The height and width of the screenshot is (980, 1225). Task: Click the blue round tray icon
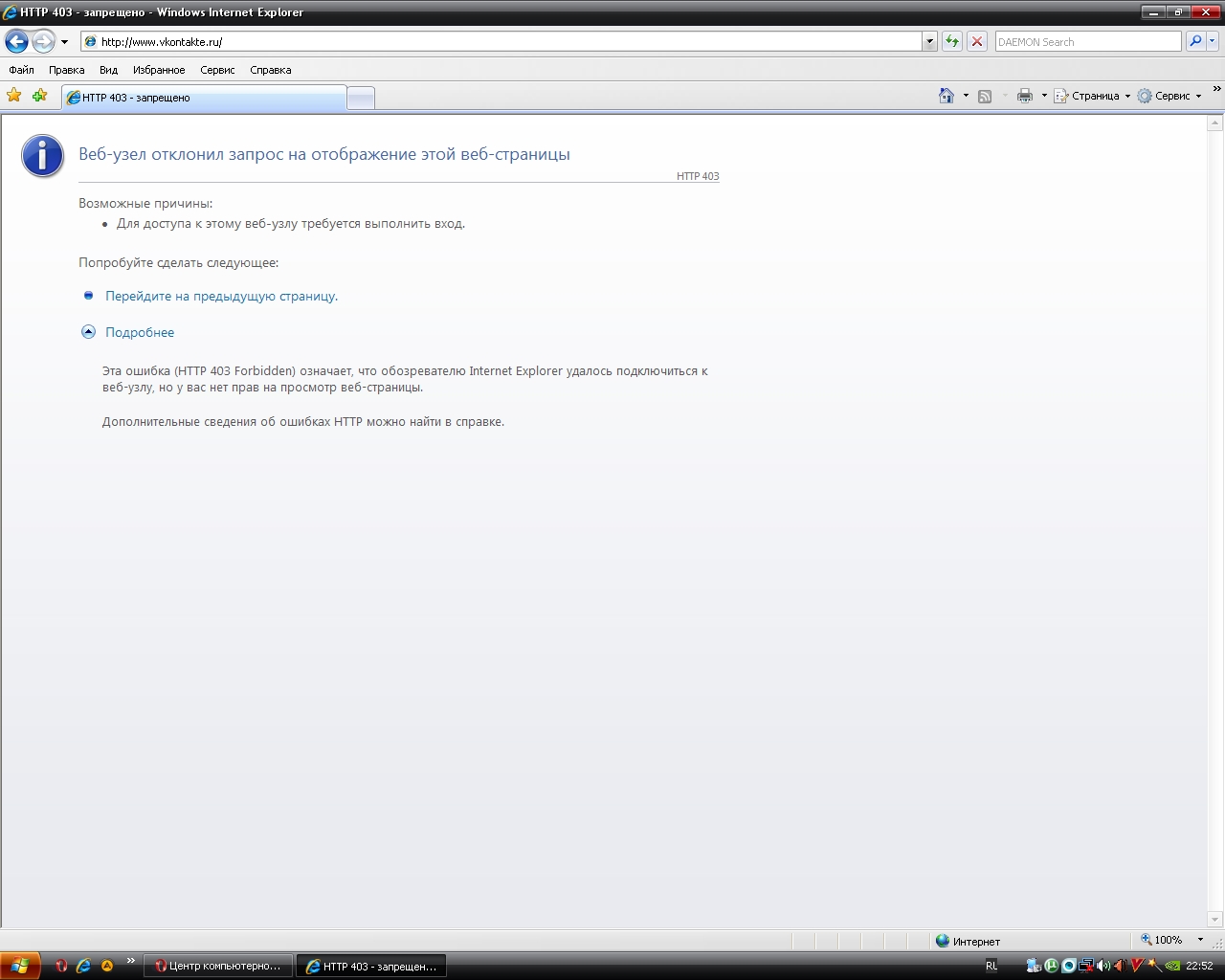click(x=1069, y=966)
